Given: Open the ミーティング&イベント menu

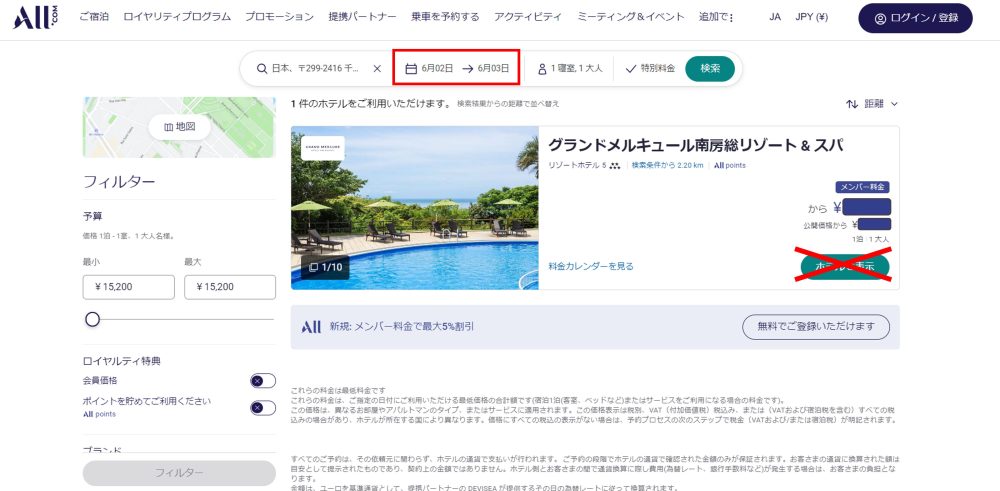Looking at the screenshot, I should pos(631,17).
